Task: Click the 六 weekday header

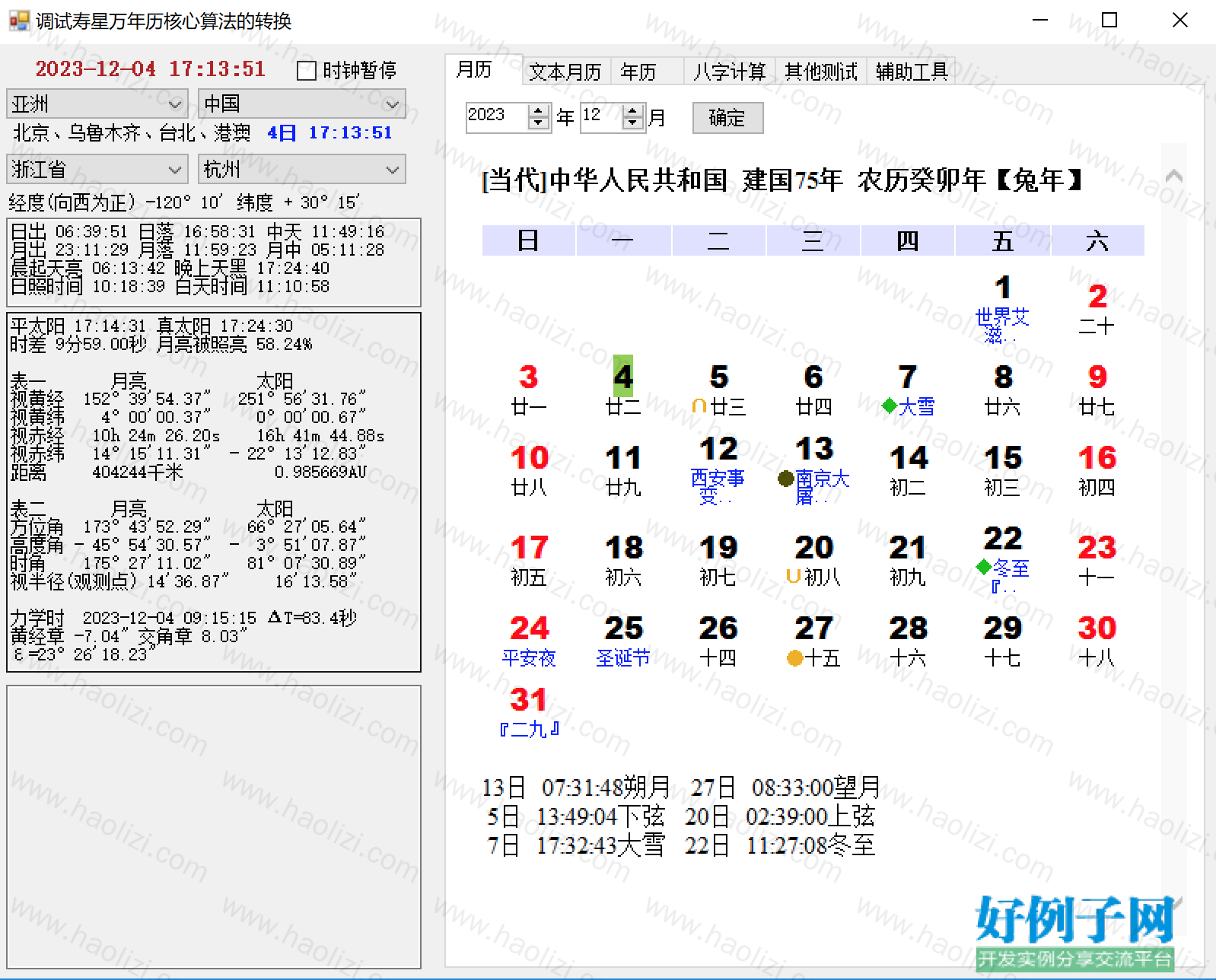Action: pyautogui.click(x=1097, y=240)
